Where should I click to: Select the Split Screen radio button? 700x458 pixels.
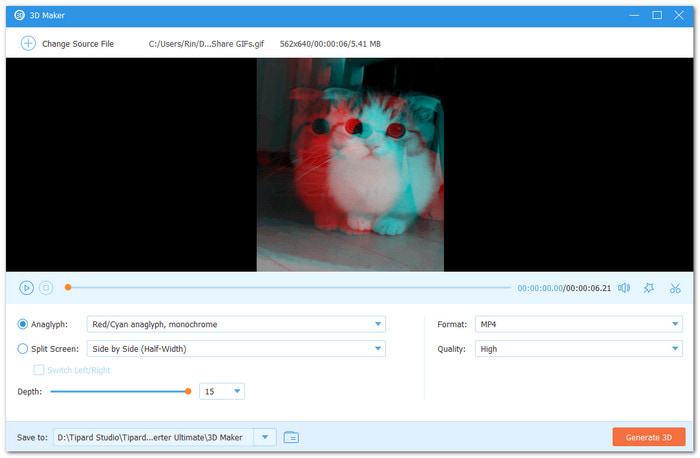point(22,349)
